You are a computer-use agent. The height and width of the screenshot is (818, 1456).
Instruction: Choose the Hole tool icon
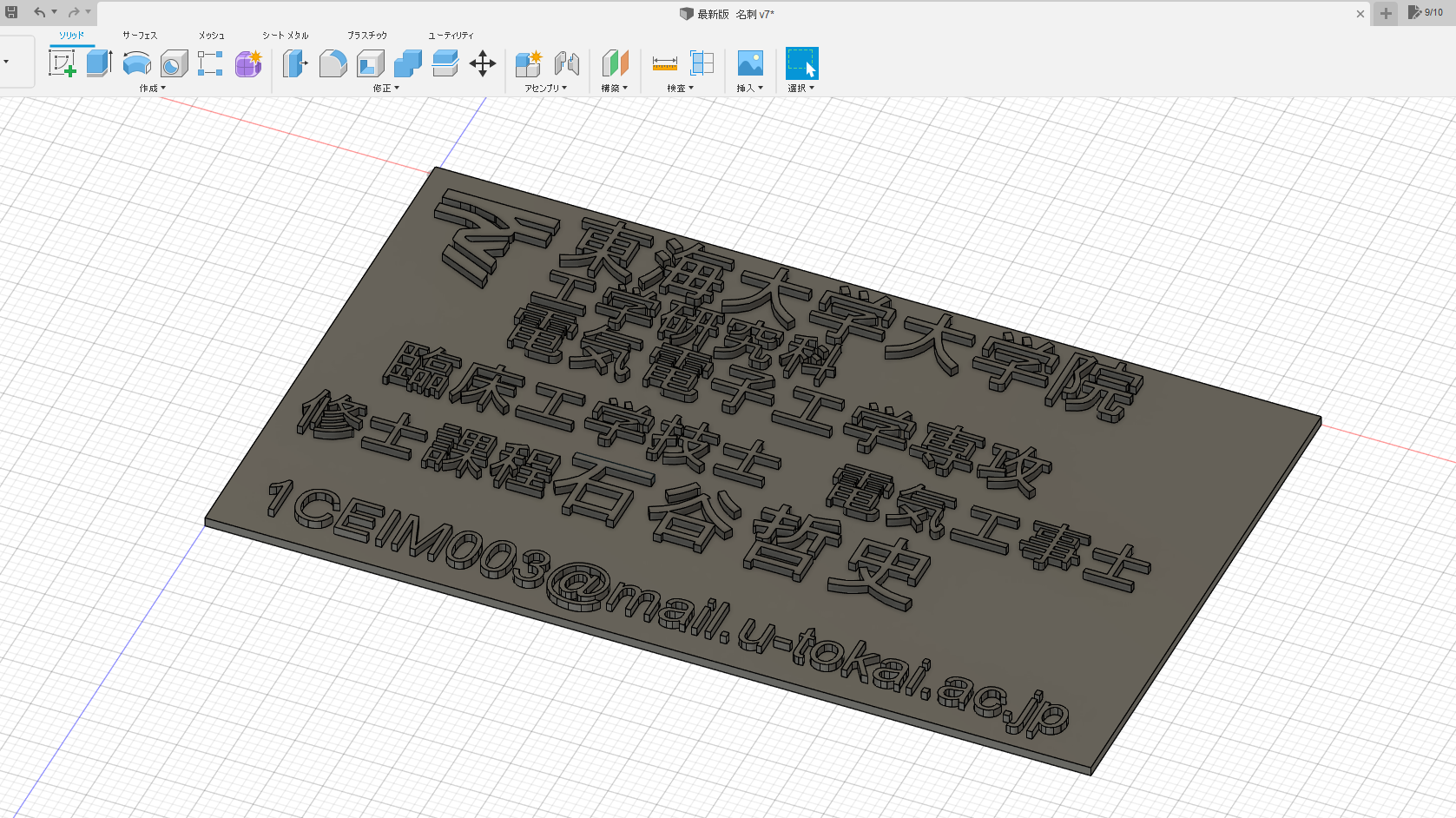pyautogui.click(x=174, y=63)
